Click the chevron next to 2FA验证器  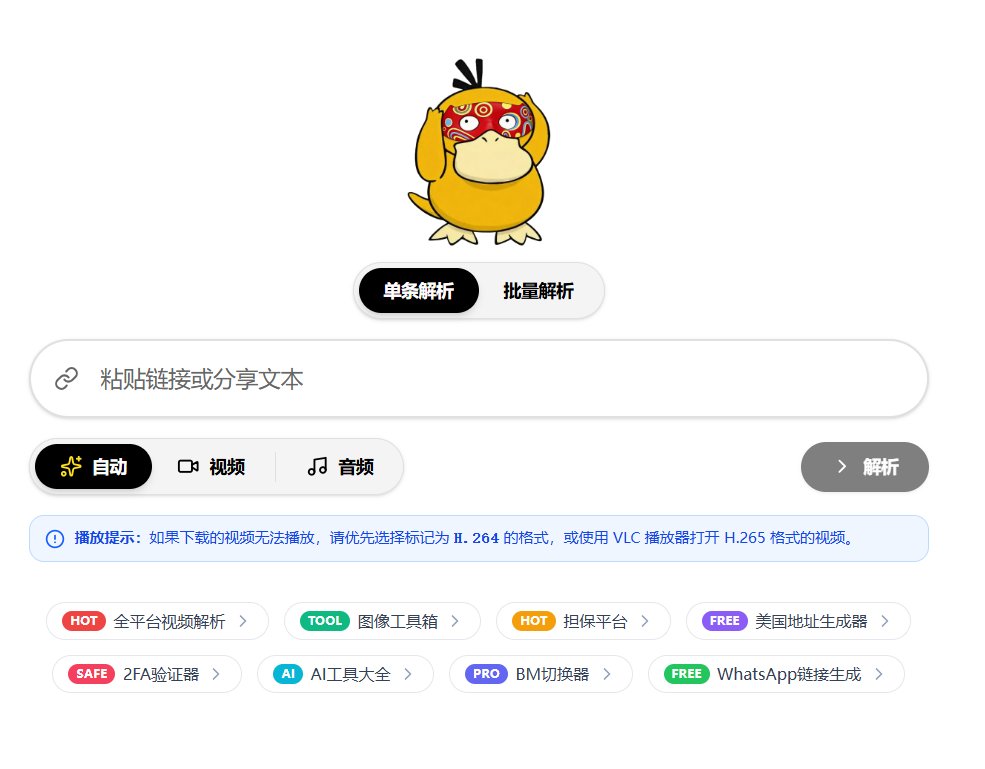(216, 674)
